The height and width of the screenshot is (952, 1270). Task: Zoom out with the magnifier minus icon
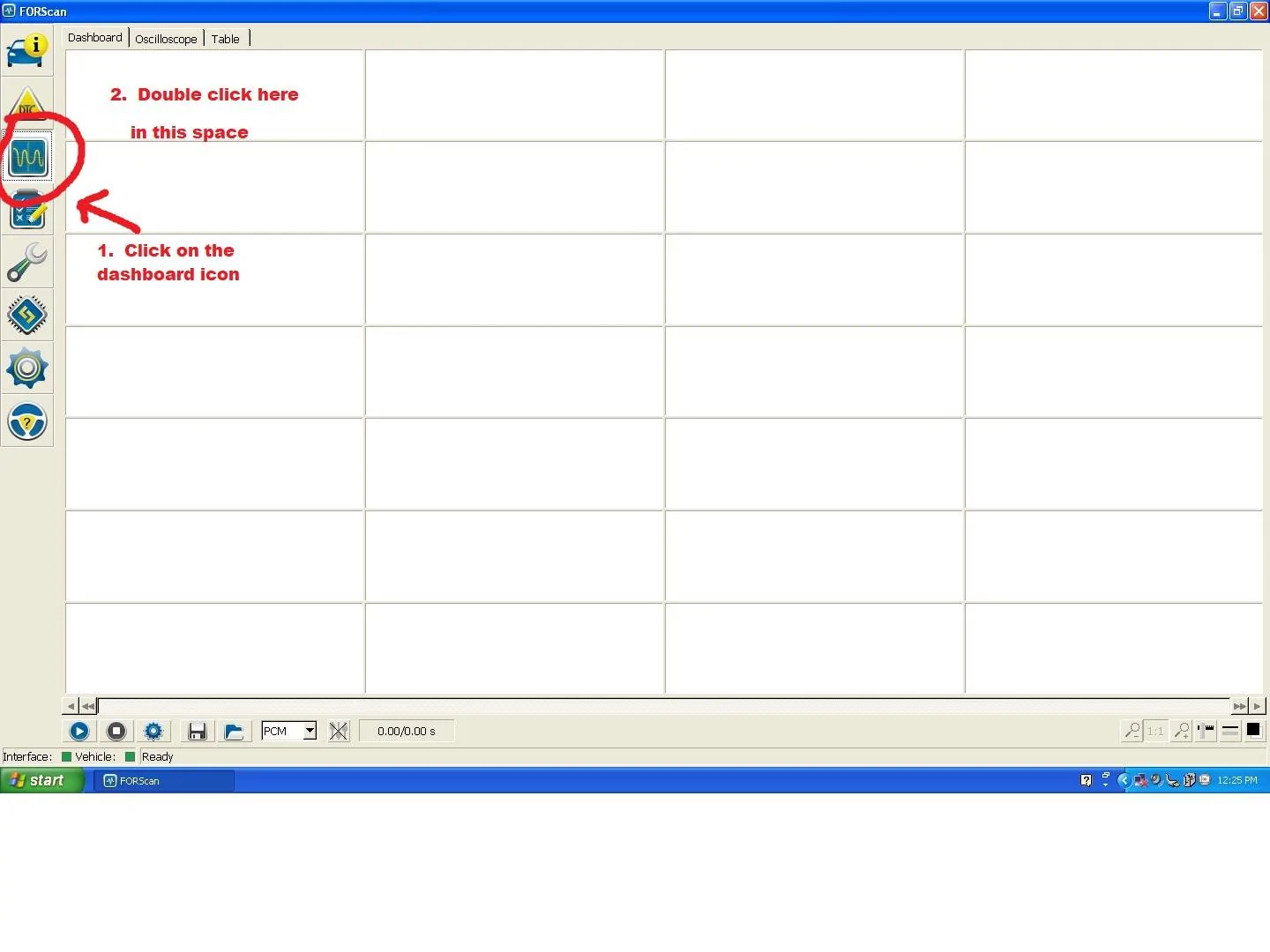[1132, 731]
